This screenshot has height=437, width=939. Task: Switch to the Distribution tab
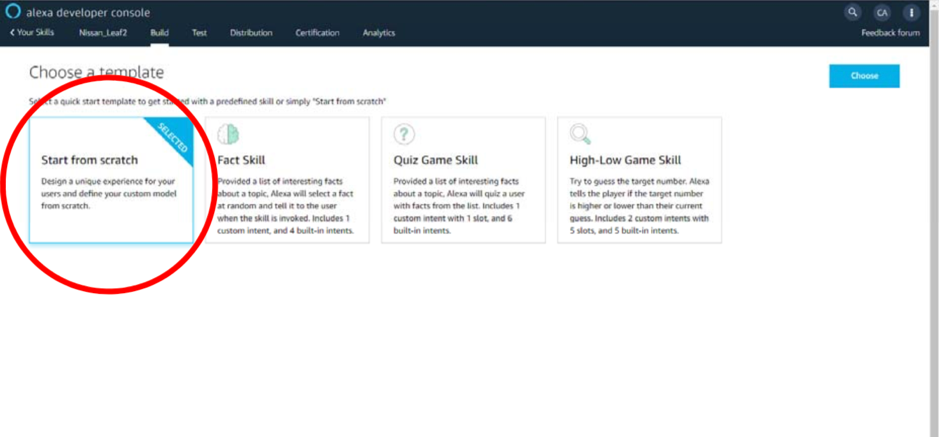click(251, 33)
